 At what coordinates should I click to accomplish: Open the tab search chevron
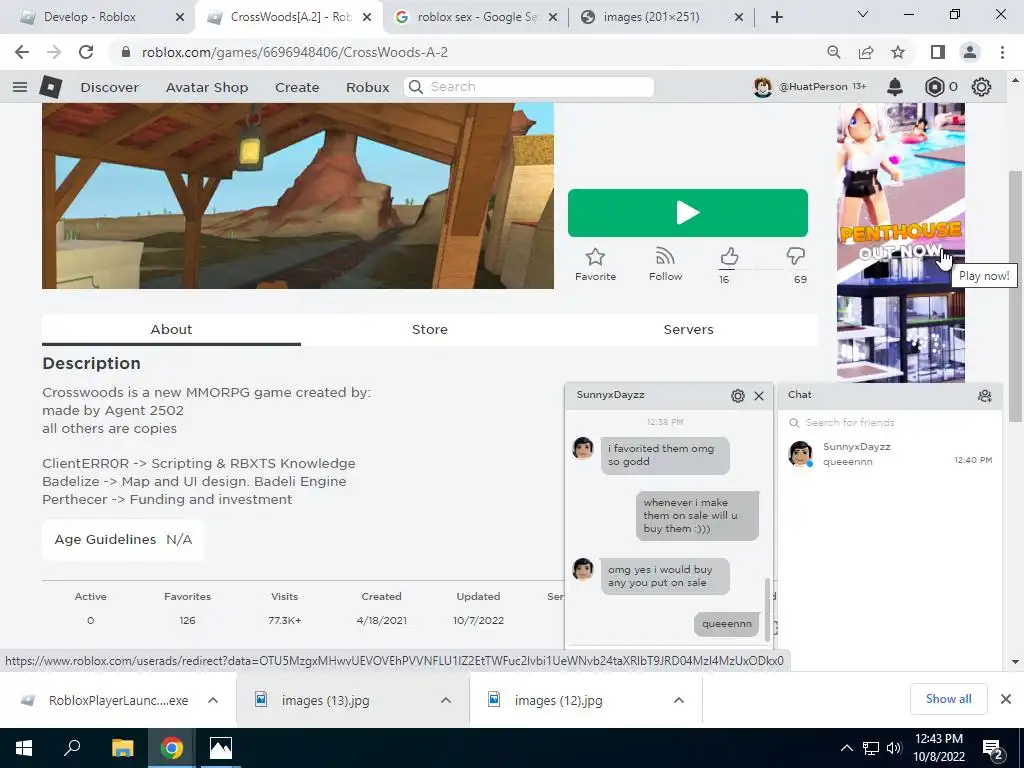[x=863, y=14]
